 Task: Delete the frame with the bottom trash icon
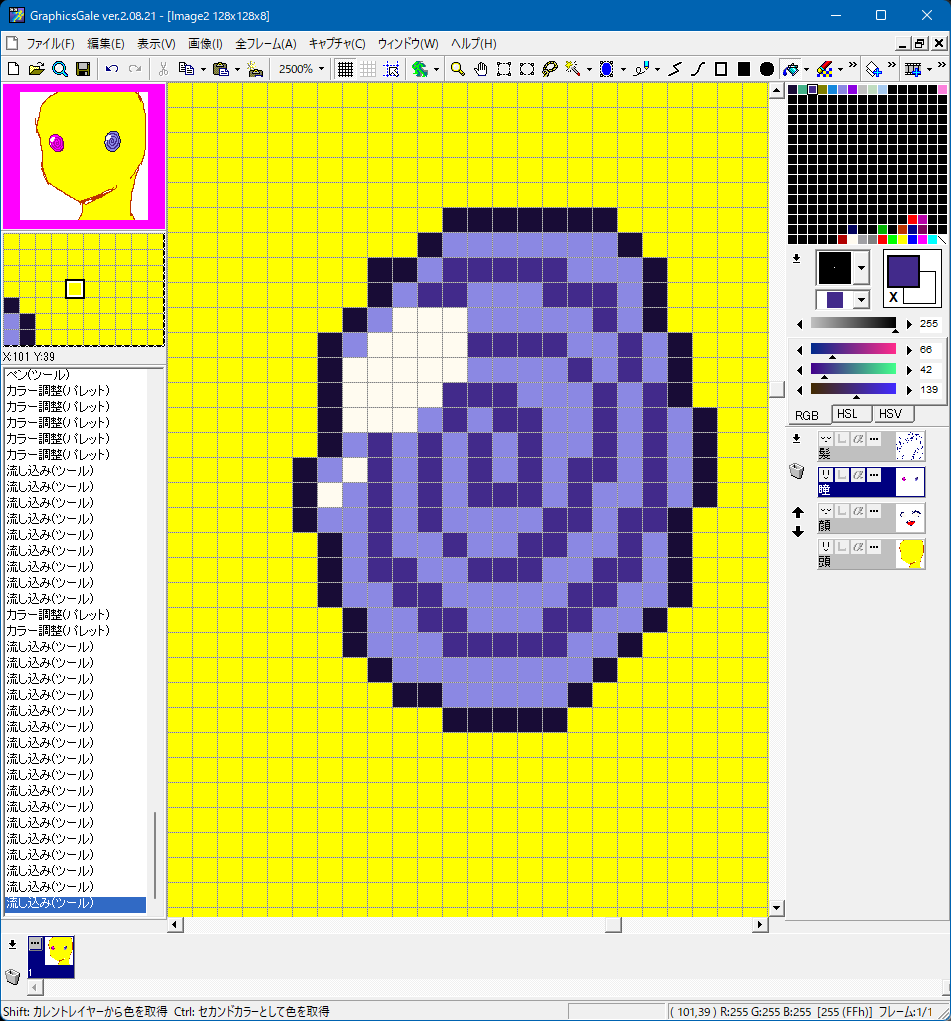click(12, 976)
